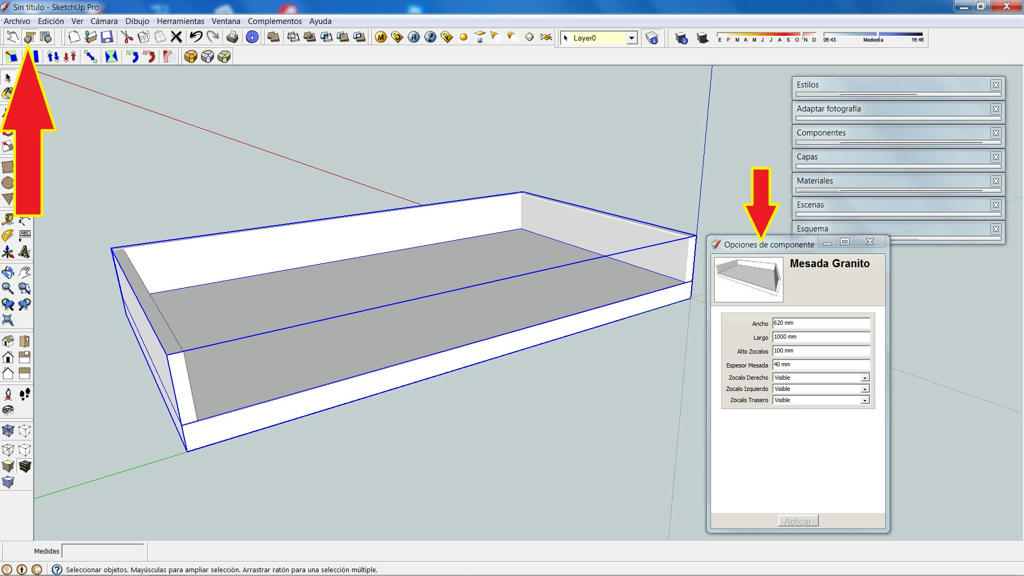Select the Protractor tool
The image size is (1024, 576).
point(8,235)
